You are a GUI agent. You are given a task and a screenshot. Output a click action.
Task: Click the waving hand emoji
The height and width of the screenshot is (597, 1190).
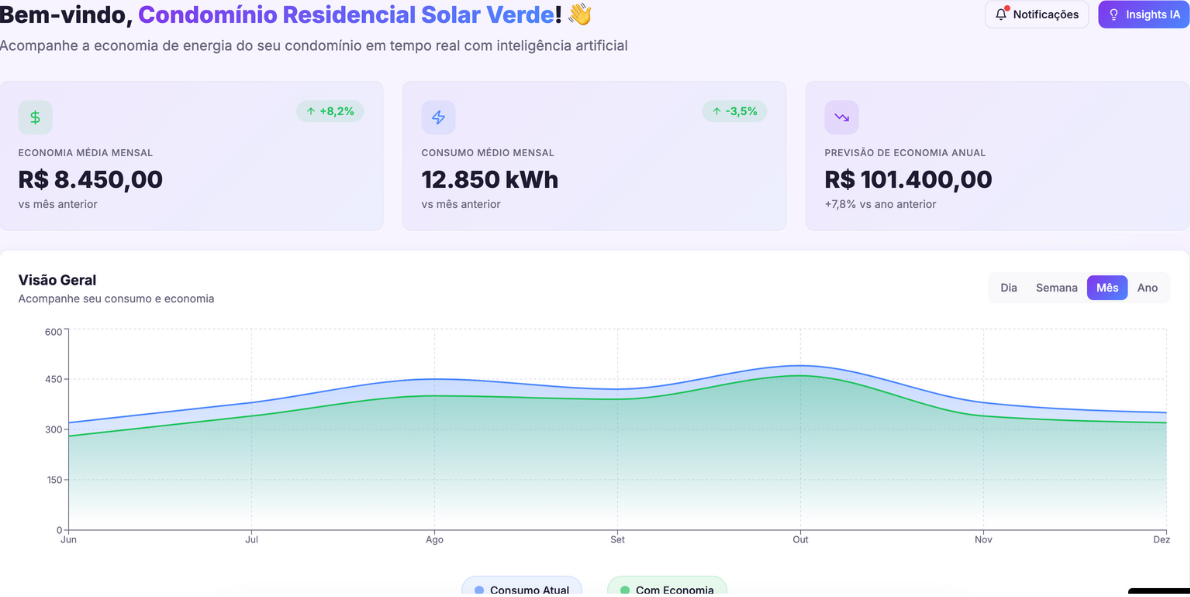[580, 14]
